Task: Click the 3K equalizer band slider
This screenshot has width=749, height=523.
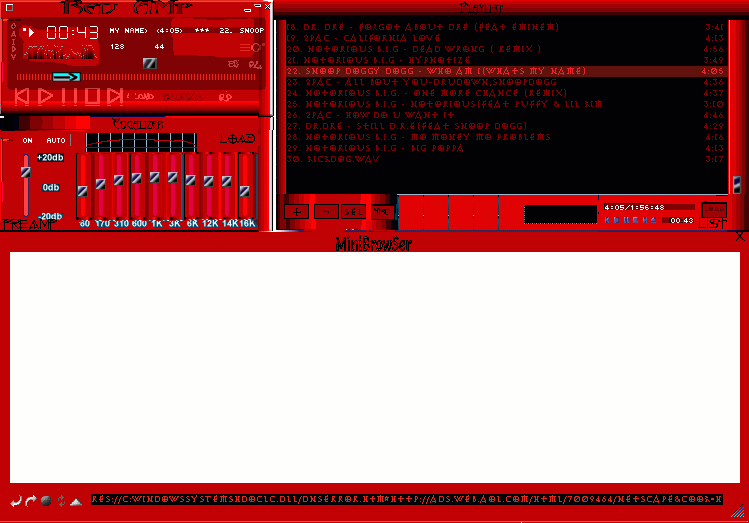Action: click(173, 178)
